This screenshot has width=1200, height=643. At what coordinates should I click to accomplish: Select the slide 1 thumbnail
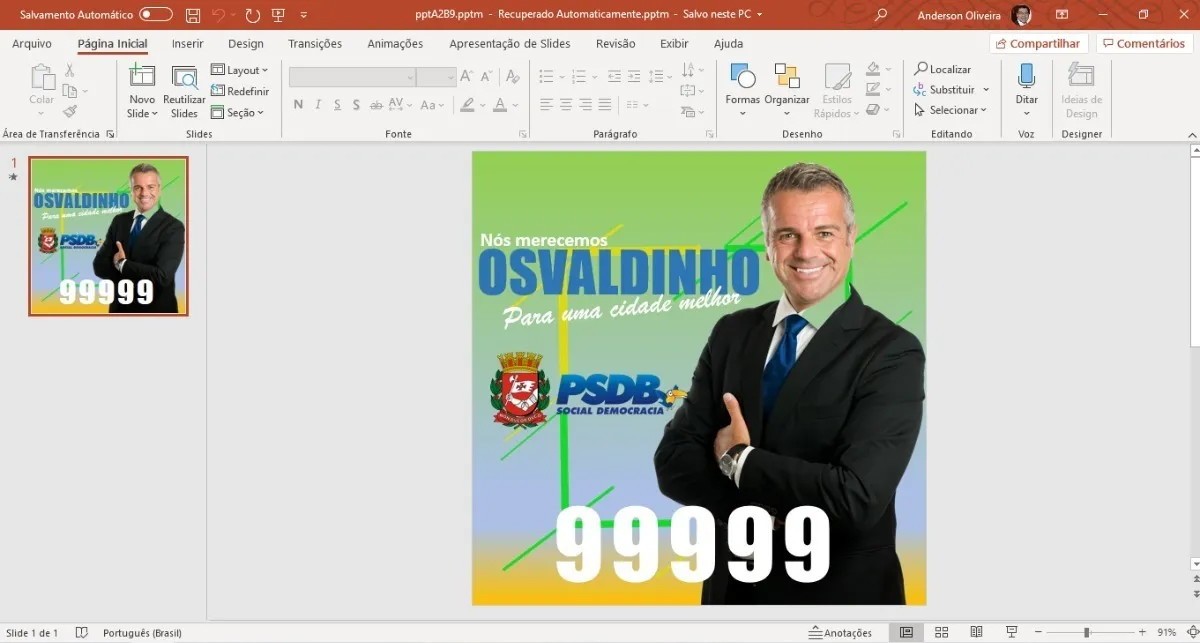pos(108,236)
